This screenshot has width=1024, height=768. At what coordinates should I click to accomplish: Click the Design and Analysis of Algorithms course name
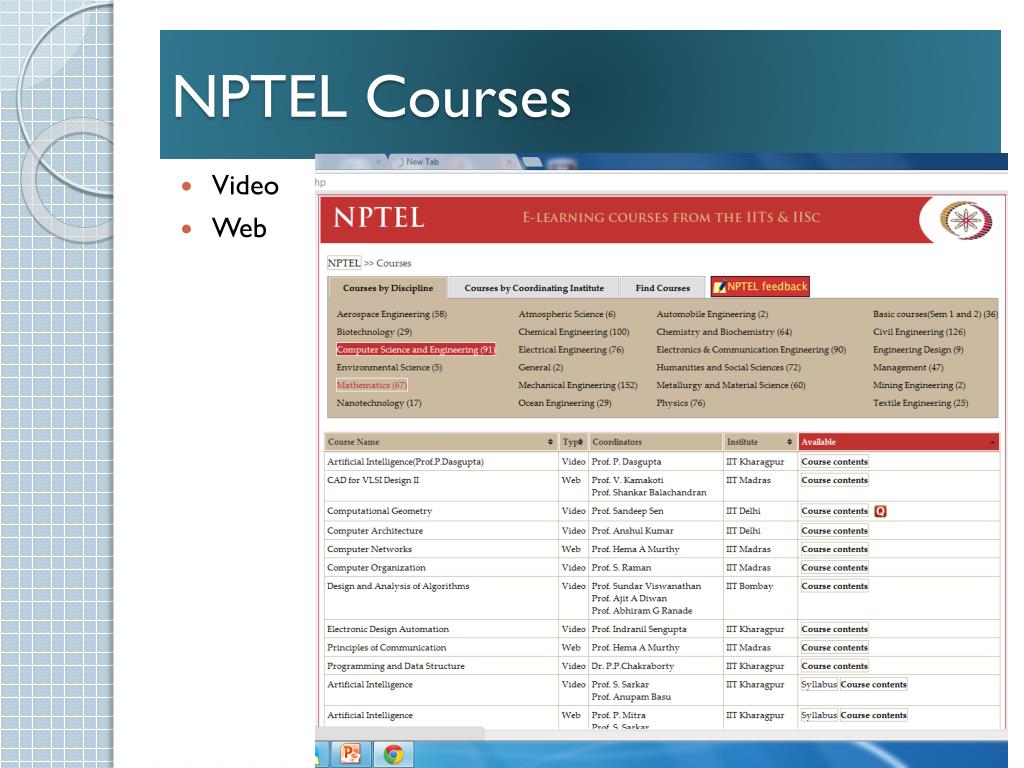(x=398, y=586)
